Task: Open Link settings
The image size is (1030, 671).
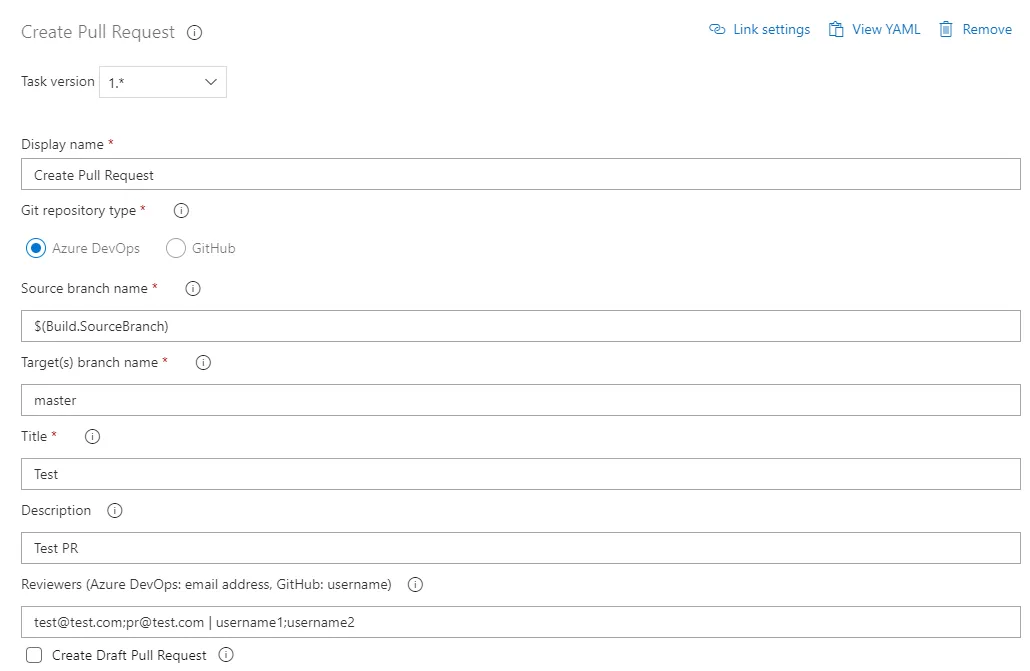Action: 759,30
